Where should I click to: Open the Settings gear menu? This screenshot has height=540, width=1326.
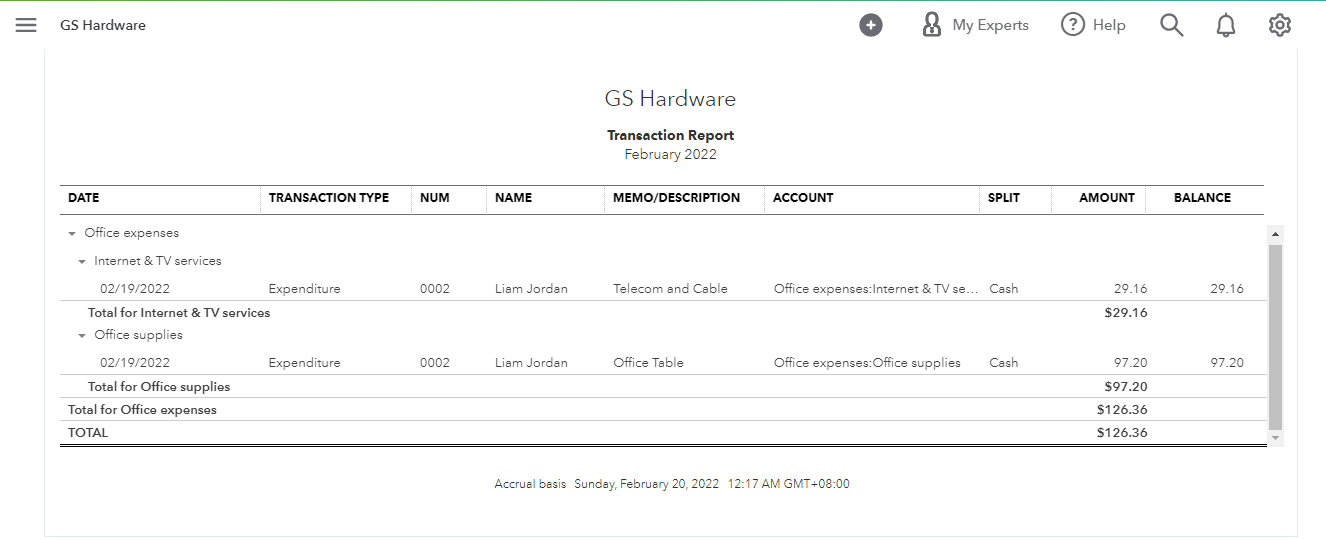1279,25
